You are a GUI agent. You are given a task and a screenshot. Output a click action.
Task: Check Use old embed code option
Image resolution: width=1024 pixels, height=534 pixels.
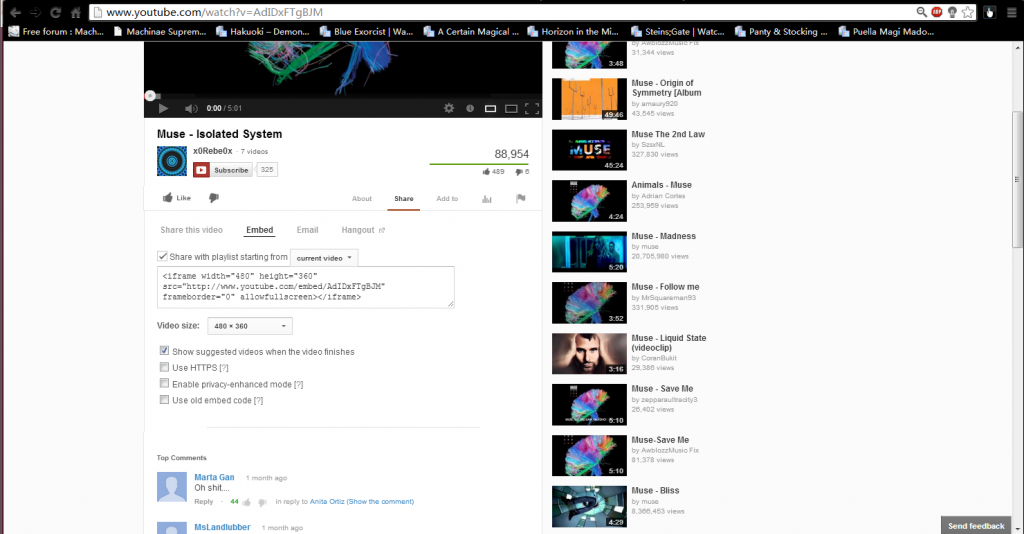pyautogui.click(x=164, y=400)
